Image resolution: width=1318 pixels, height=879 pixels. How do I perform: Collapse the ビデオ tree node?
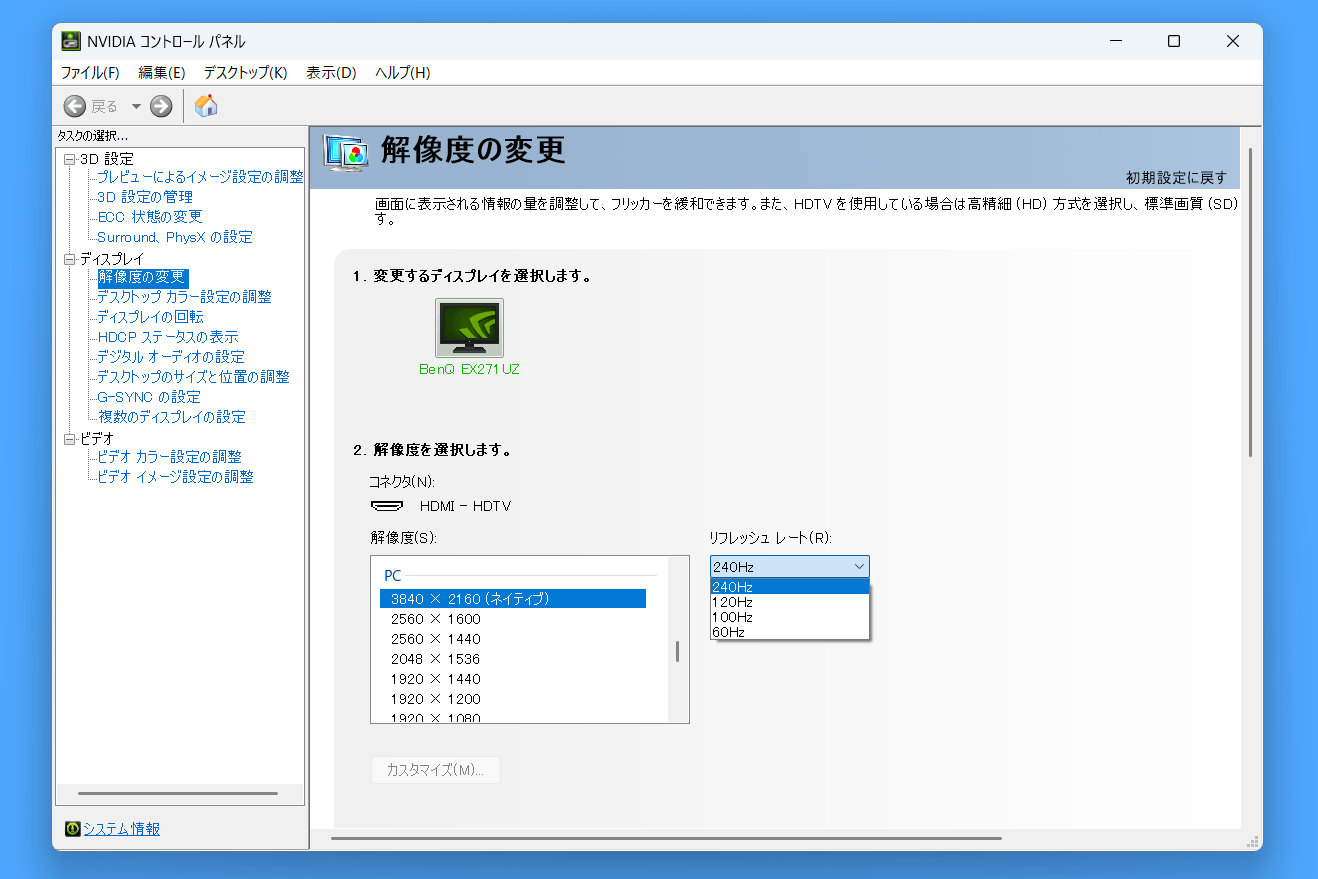69,439
